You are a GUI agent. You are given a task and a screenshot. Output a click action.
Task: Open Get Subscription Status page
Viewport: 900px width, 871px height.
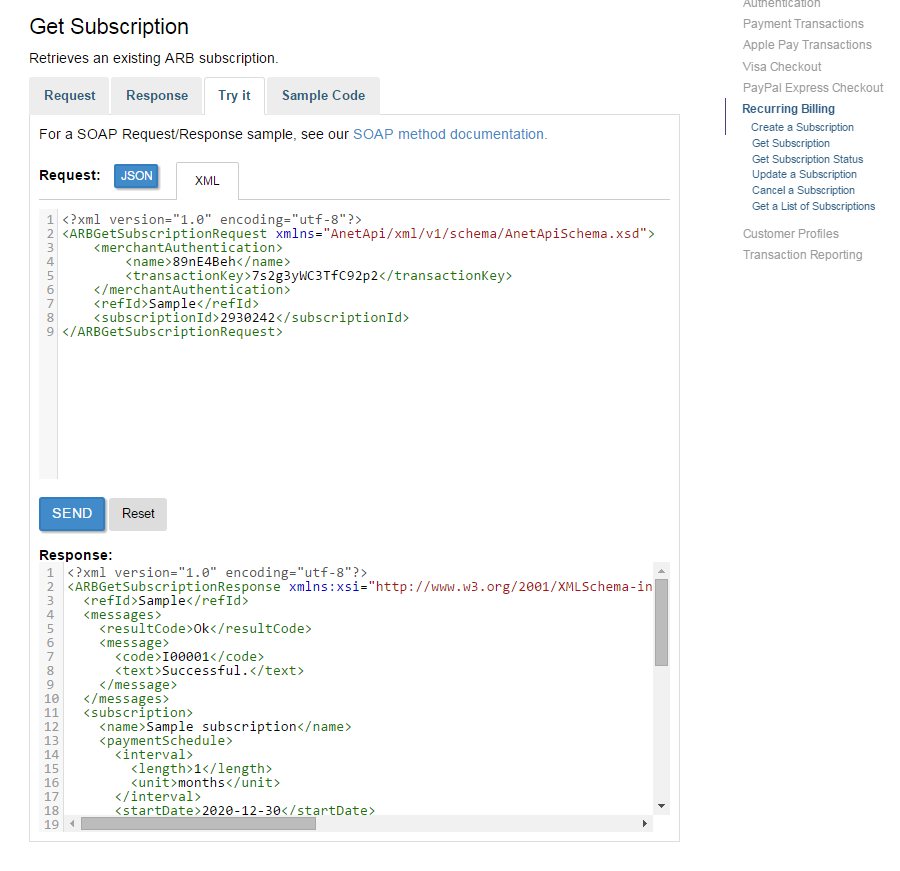809,159
